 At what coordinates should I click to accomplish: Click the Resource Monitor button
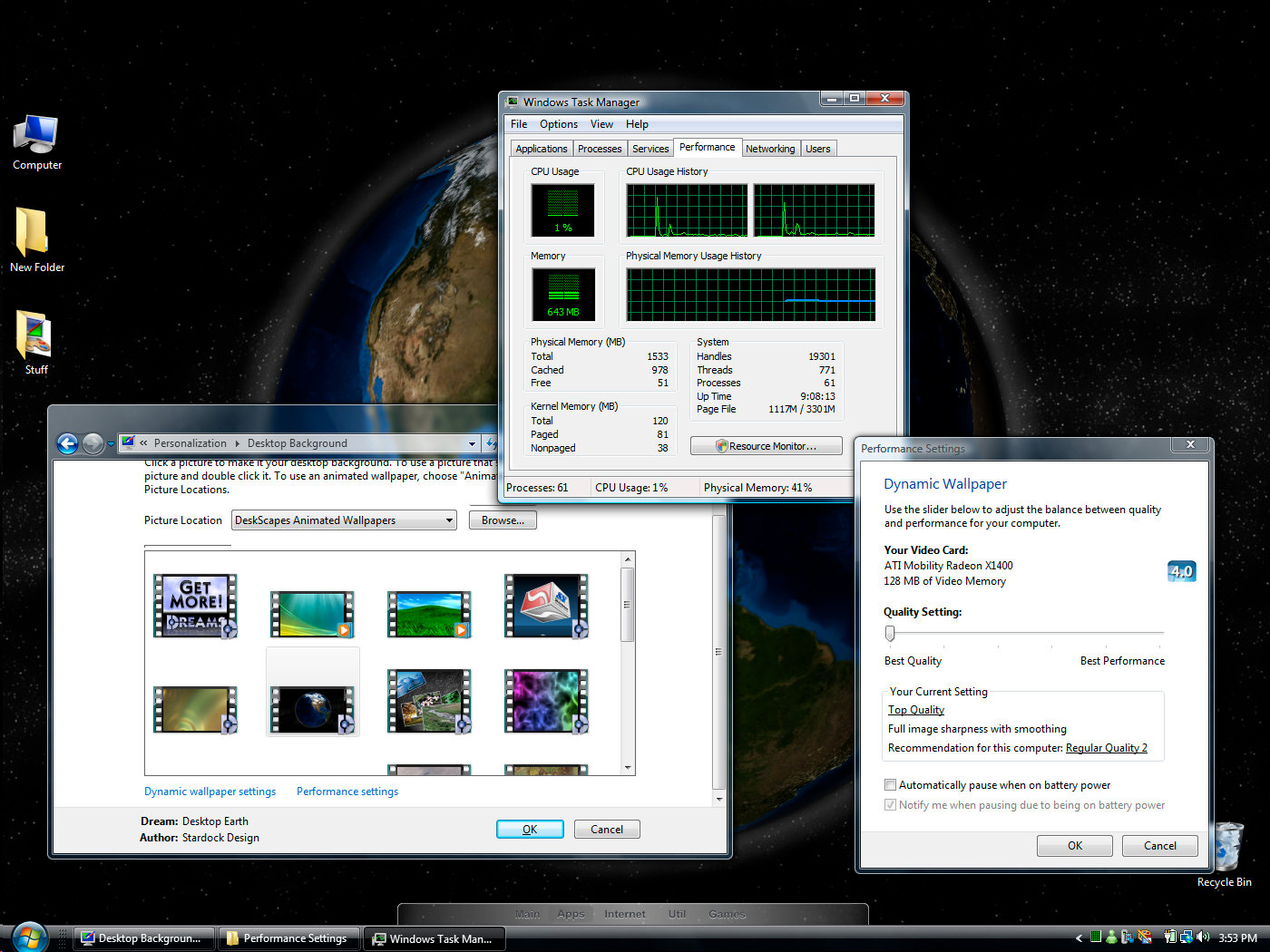tap(767, 446)
